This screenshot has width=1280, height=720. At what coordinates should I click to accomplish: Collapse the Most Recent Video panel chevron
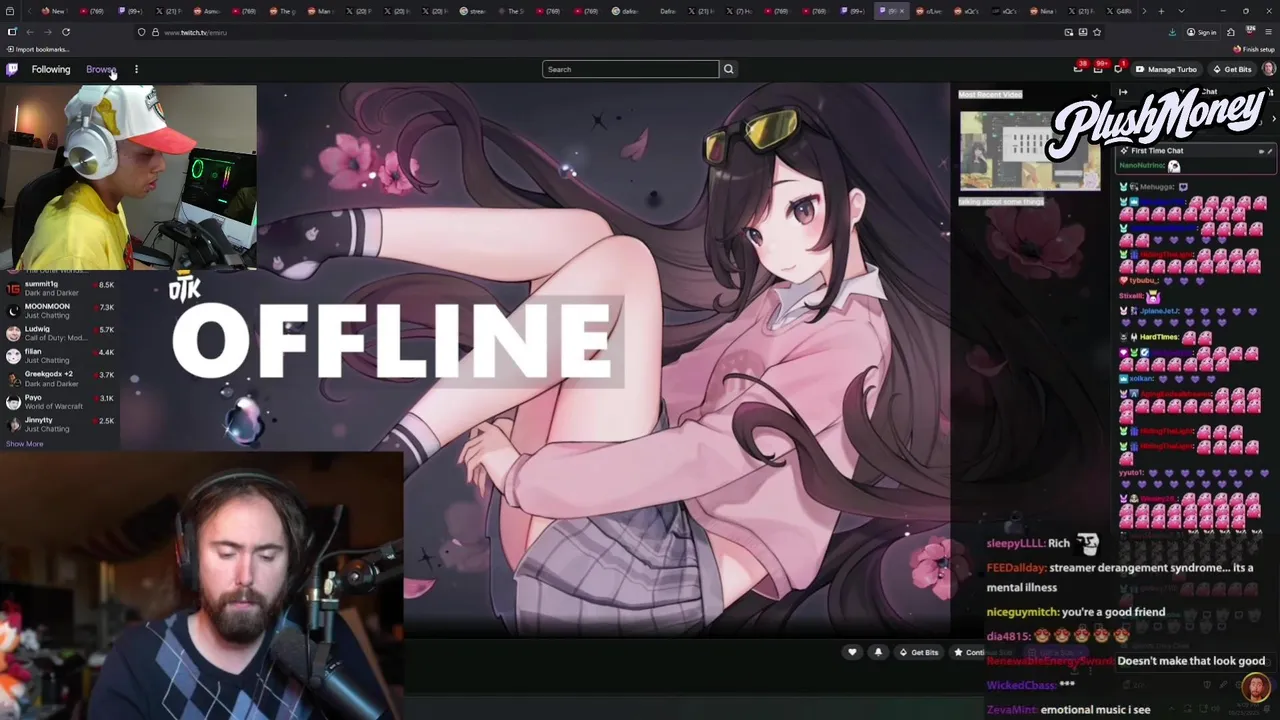pyautogui.click(x=1094, y=95)
